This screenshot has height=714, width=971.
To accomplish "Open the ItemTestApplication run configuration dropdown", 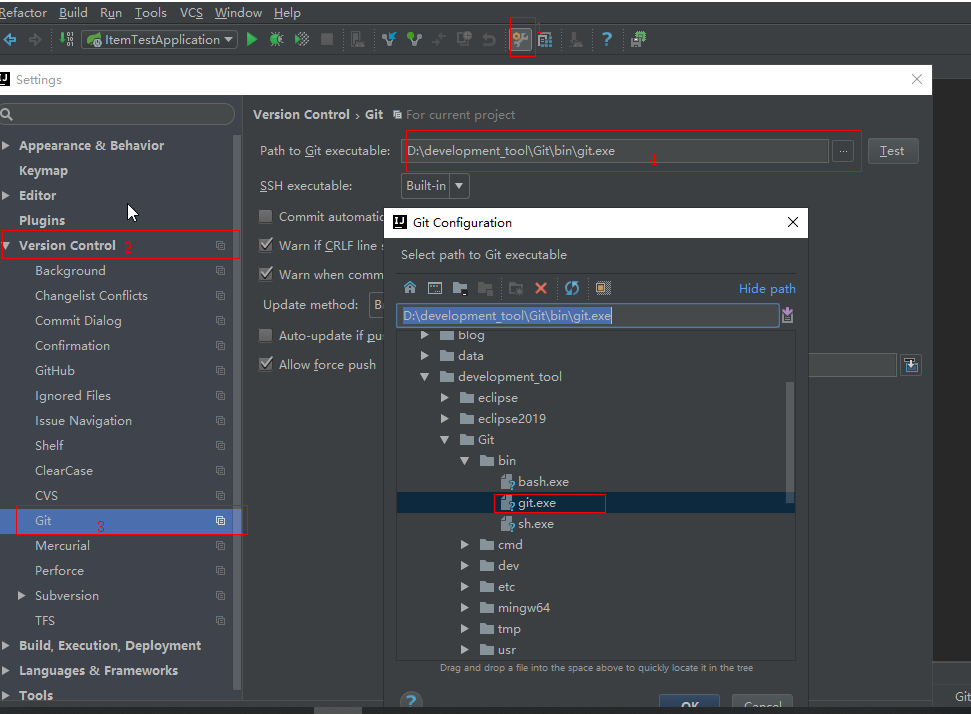I will pos(160,40).
